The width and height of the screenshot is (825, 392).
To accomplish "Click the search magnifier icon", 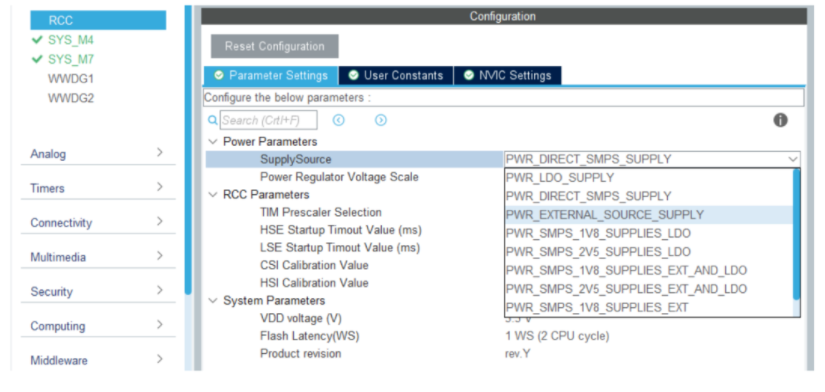I will [x=213, y=120].
